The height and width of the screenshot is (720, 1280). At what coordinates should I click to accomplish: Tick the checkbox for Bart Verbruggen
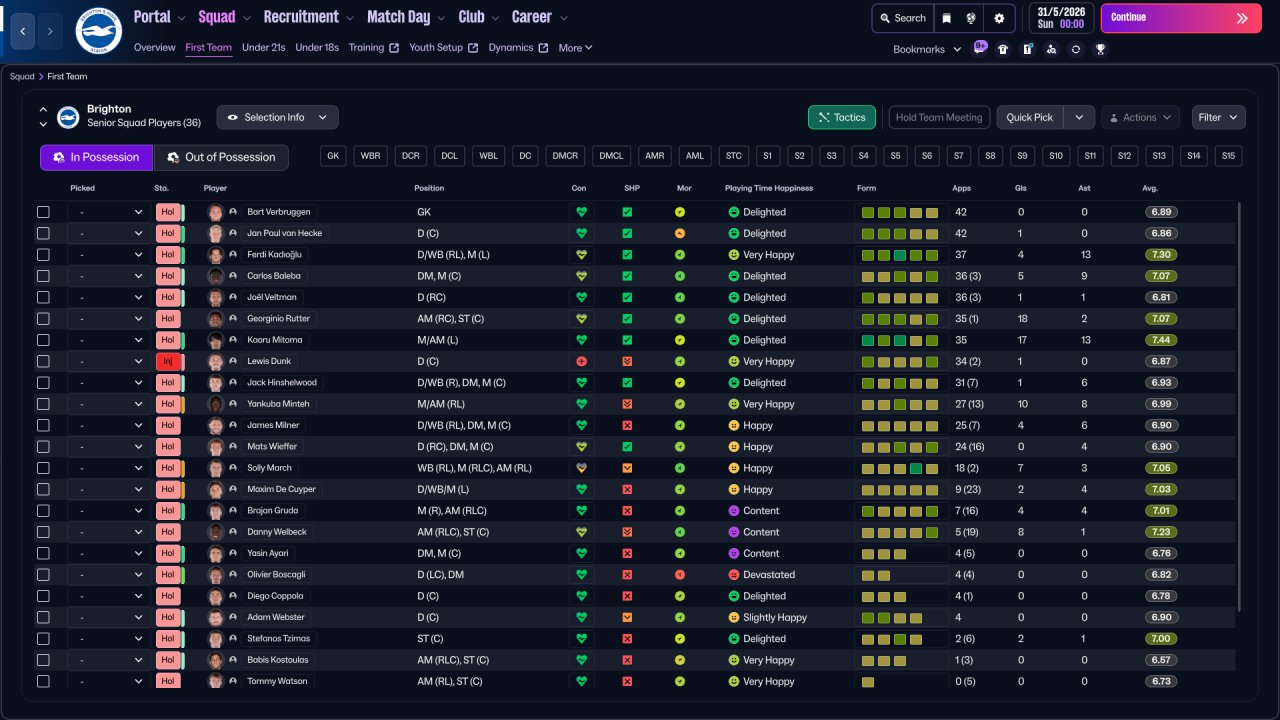pos(43,212)
